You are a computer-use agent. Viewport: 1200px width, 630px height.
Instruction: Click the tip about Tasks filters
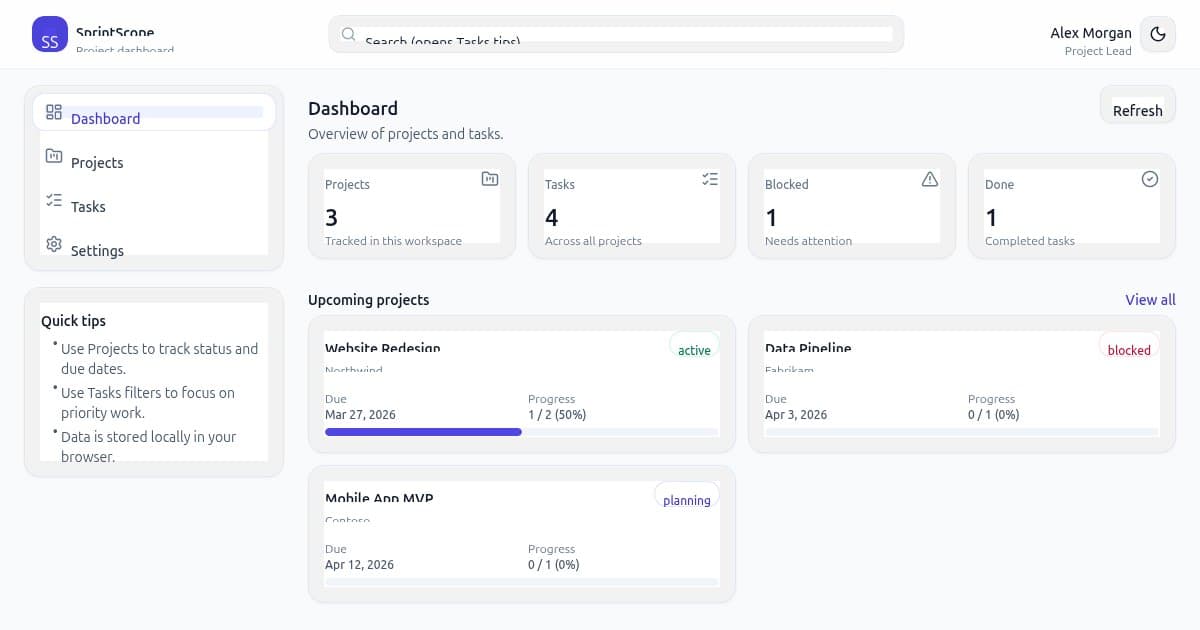pyautogui.click(x=148, y=403)
